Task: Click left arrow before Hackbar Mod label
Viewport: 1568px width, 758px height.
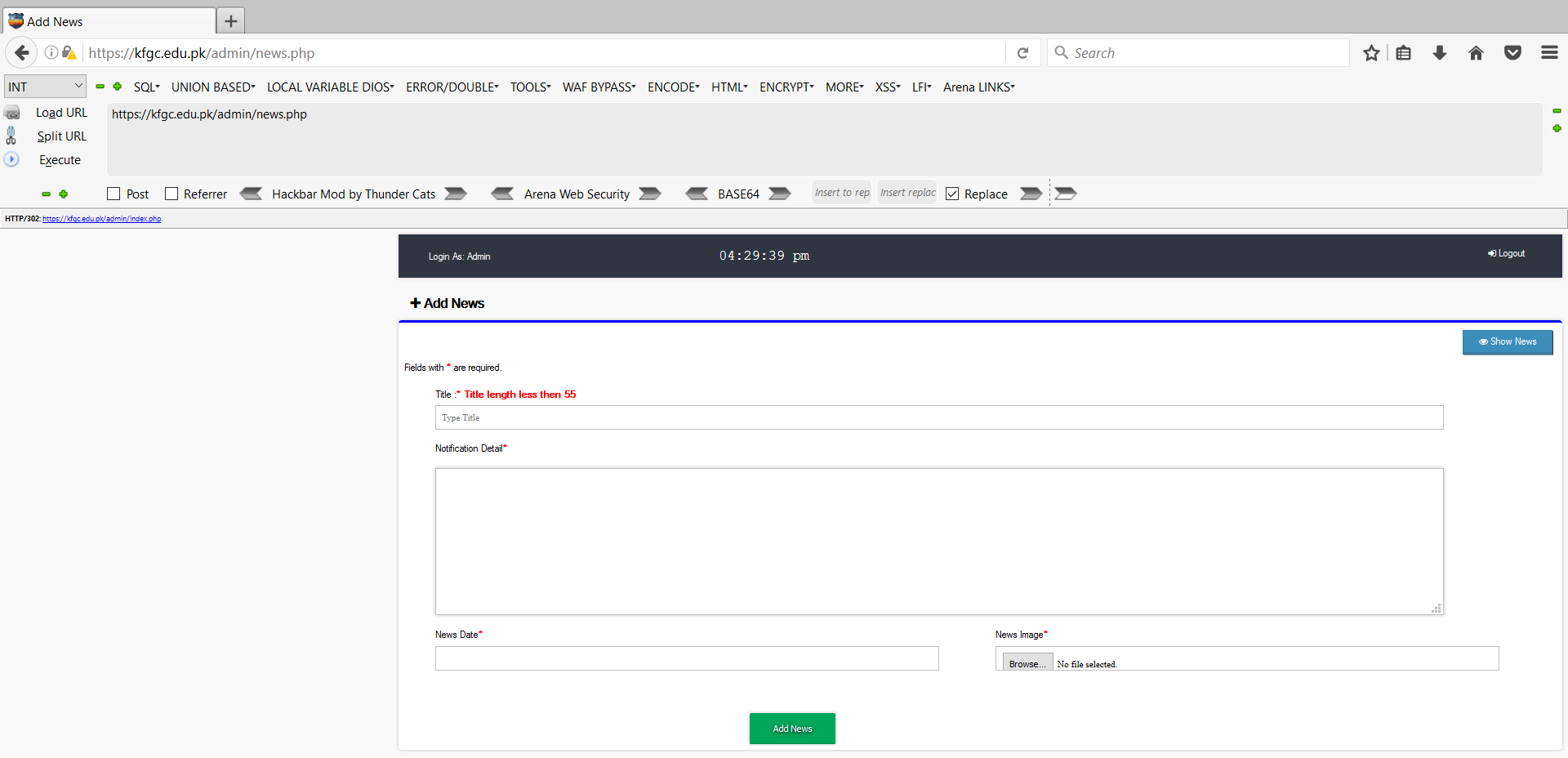Action: click(x=251, y=194)
